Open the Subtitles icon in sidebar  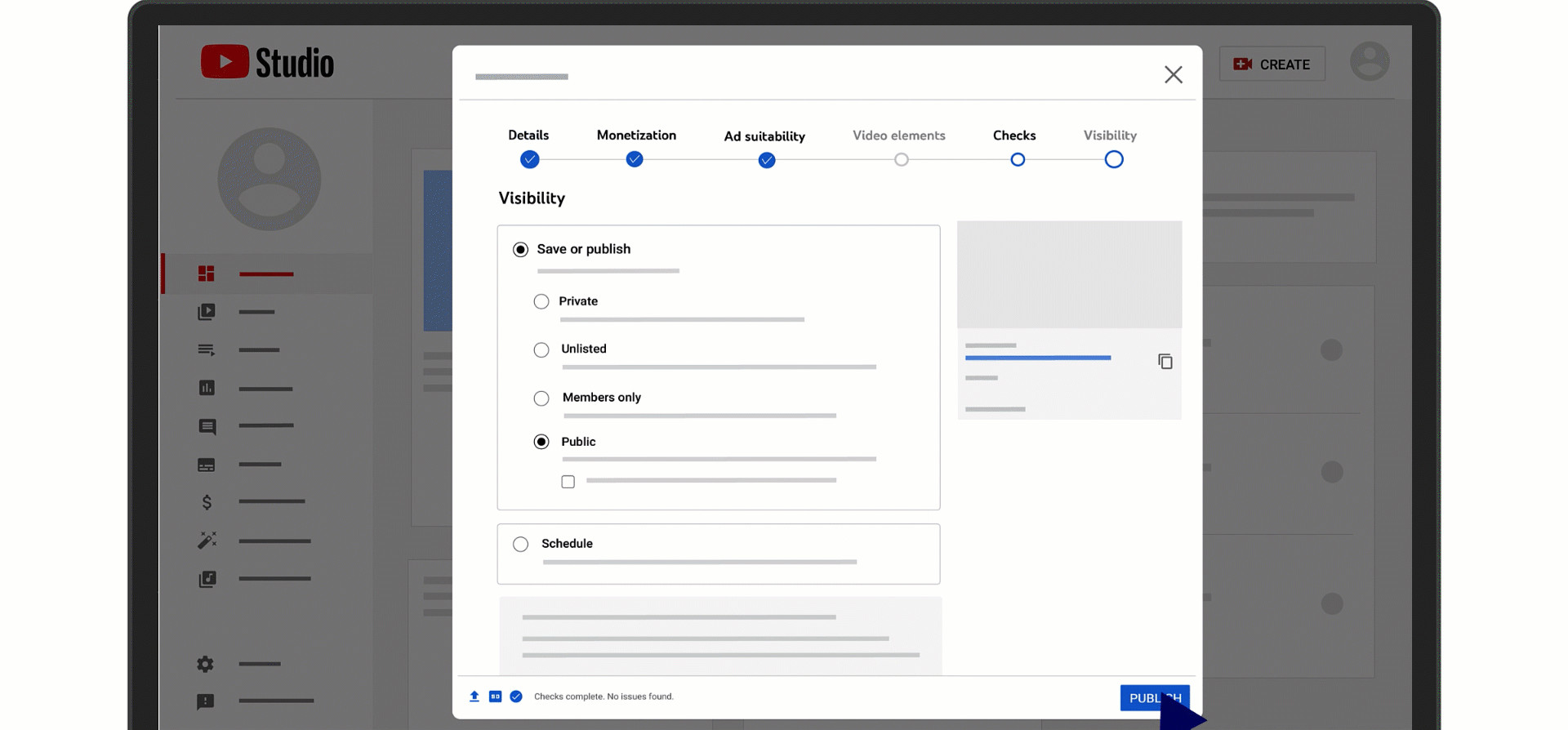pyautogui.click(x=207, y=465)
